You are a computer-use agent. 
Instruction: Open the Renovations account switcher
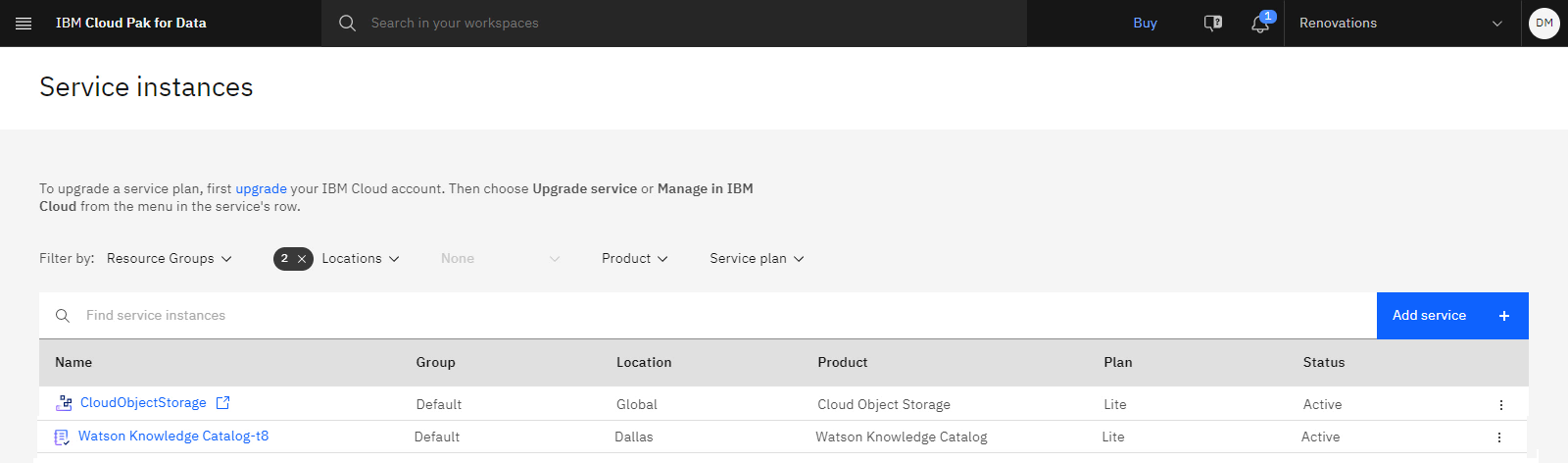point(1401,24)
